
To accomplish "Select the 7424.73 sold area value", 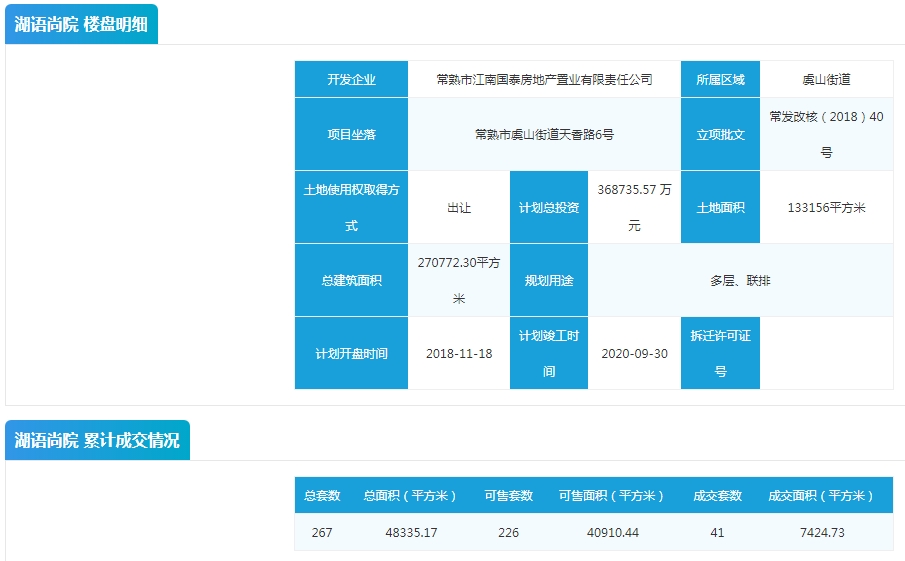I will tap(820, 532).
